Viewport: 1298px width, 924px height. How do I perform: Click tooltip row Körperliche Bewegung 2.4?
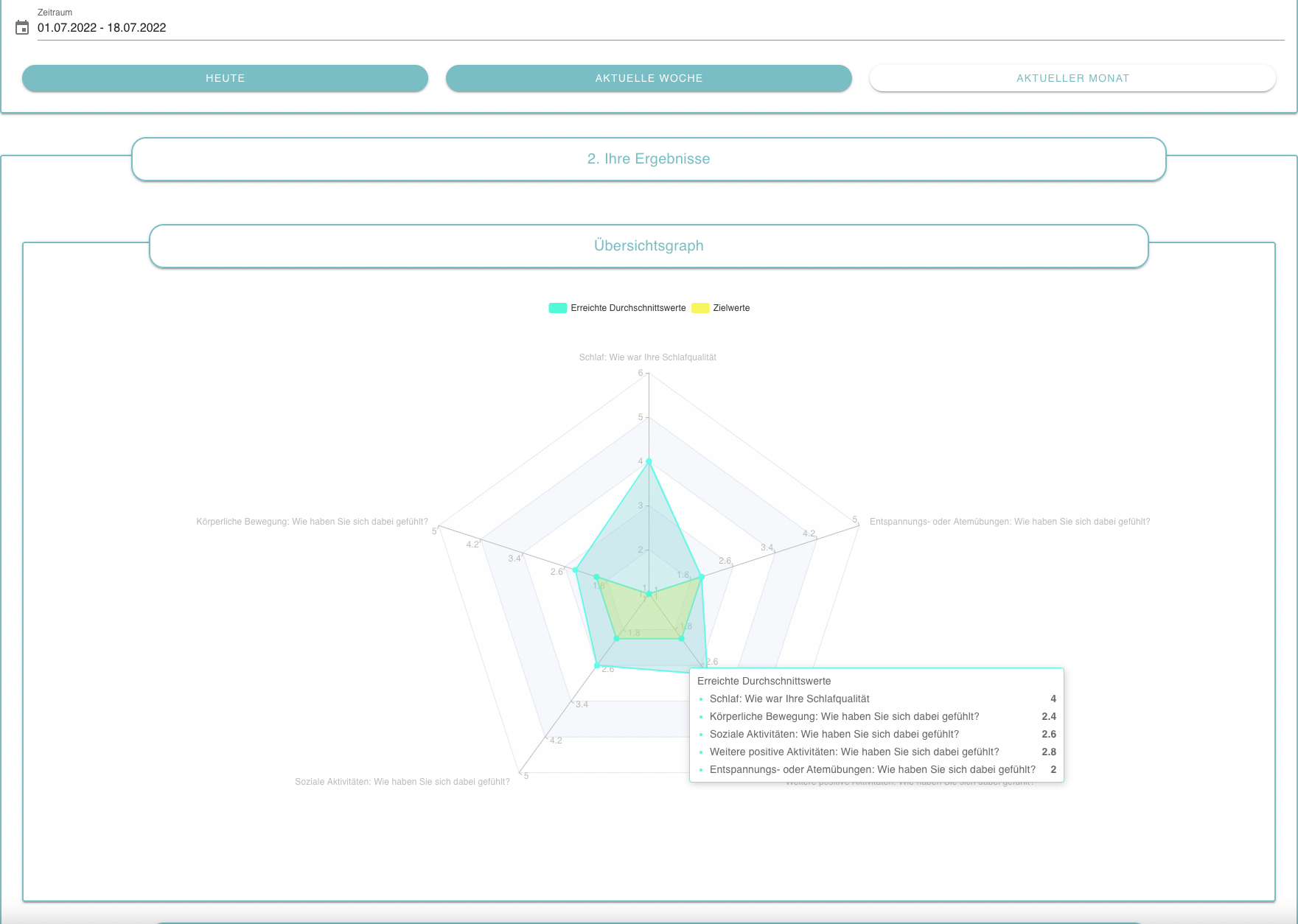[x=876, y=716]
